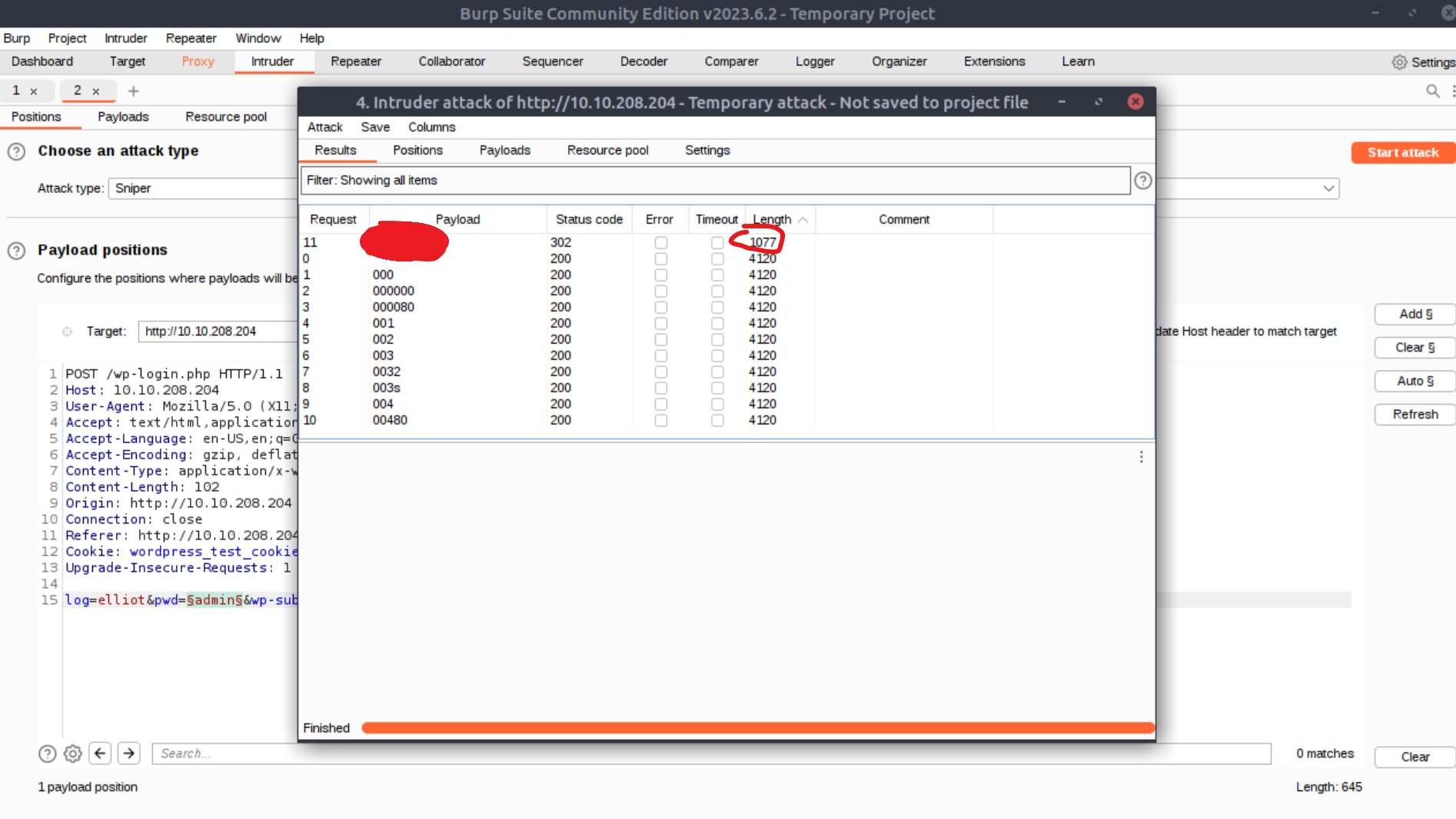The height and width of the screenshot is (819, 1456).
Task: Switch to the Payloads tab in attack window
Action: pyautogui.click(x=505, y=150)
